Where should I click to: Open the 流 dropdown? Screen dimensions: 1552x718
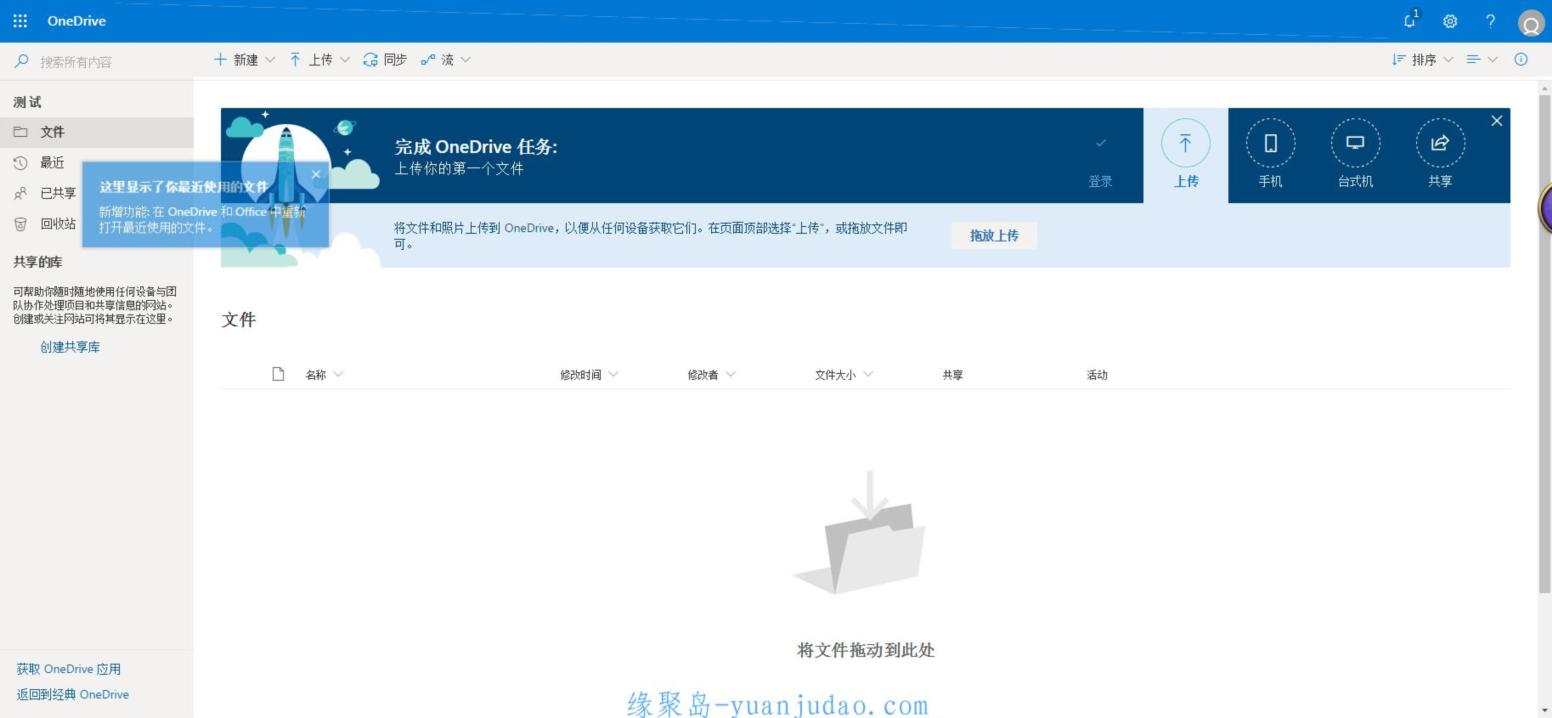click(446, 60)
